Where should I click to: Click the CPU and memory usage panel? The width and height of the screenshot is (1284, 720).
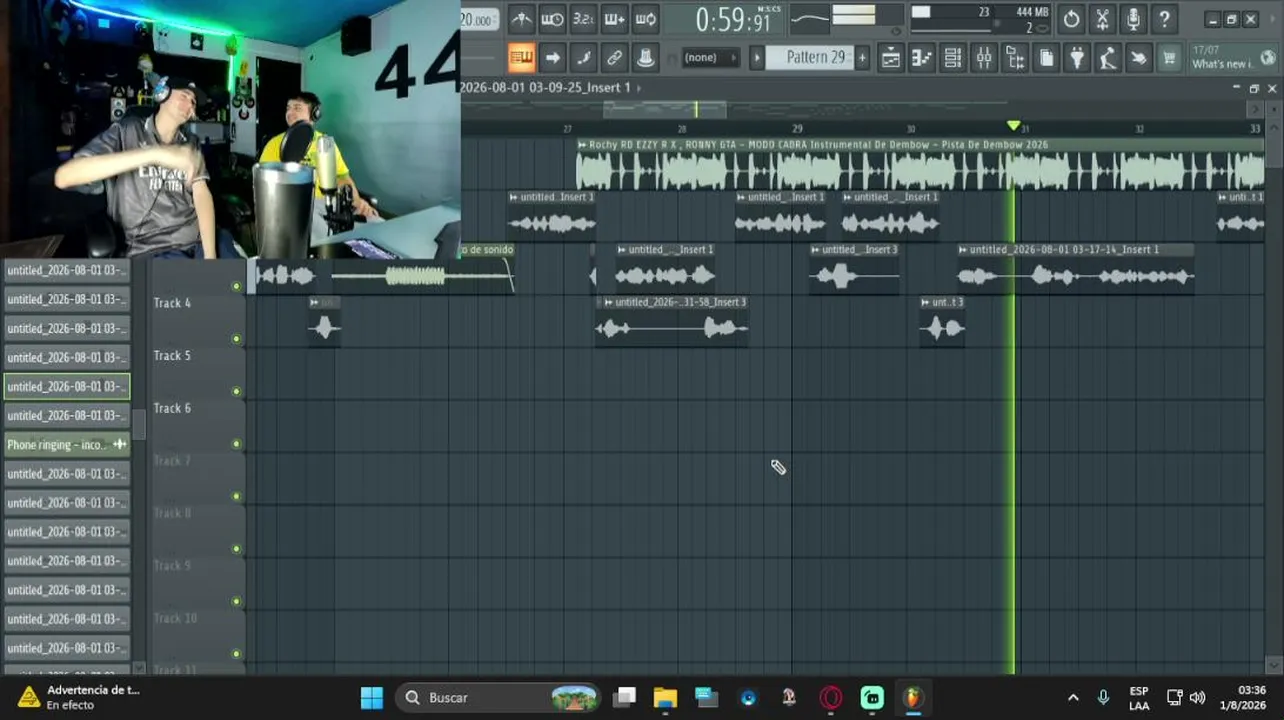coord(979,19)
